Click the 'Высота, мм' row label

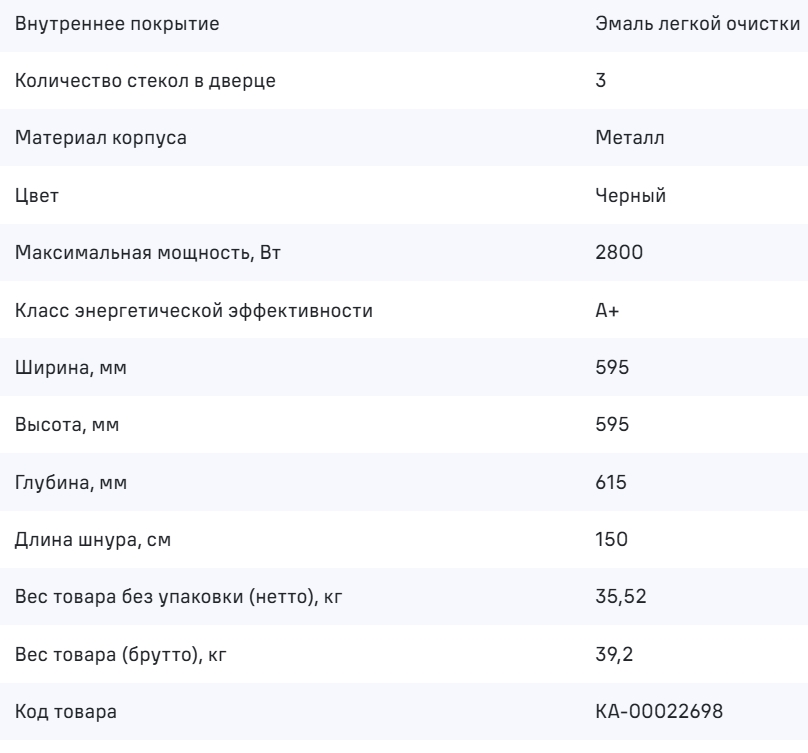(x=68, y=426)
